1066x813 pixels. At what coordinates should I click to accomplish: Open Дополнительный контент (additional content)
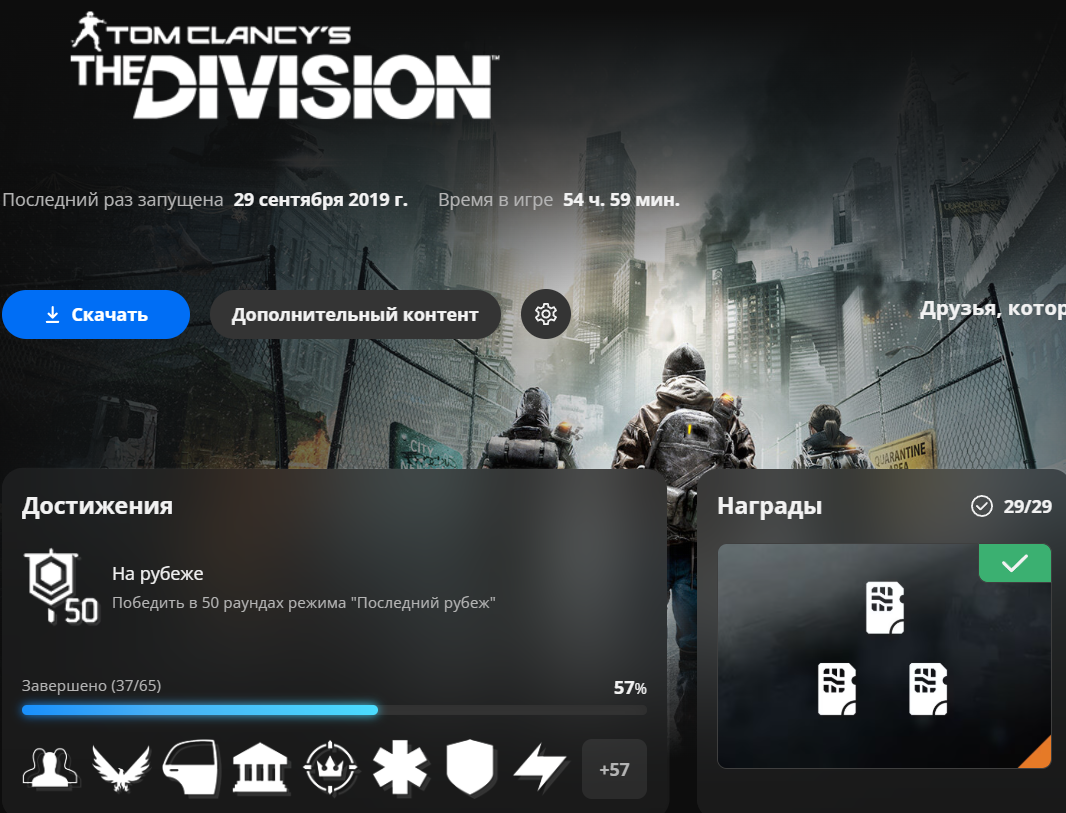[355, 314]
